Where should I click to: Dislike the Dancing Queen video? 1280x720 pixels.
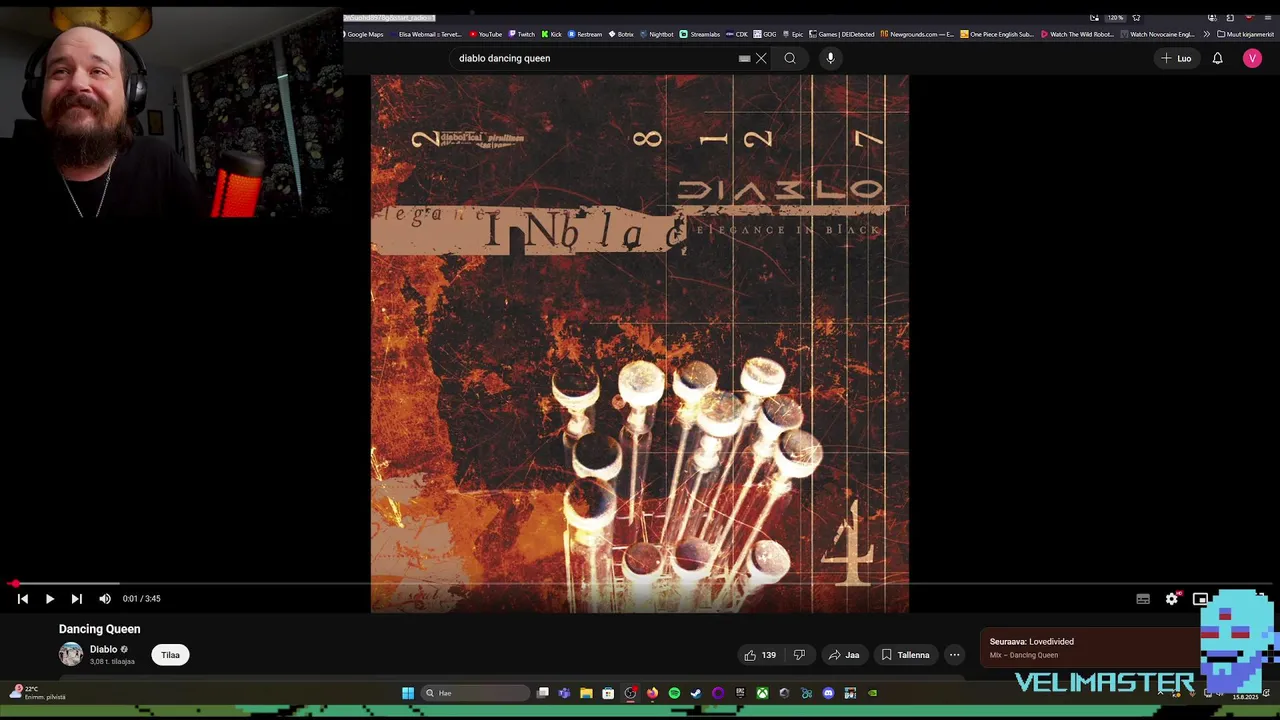[x=799, y=655]
